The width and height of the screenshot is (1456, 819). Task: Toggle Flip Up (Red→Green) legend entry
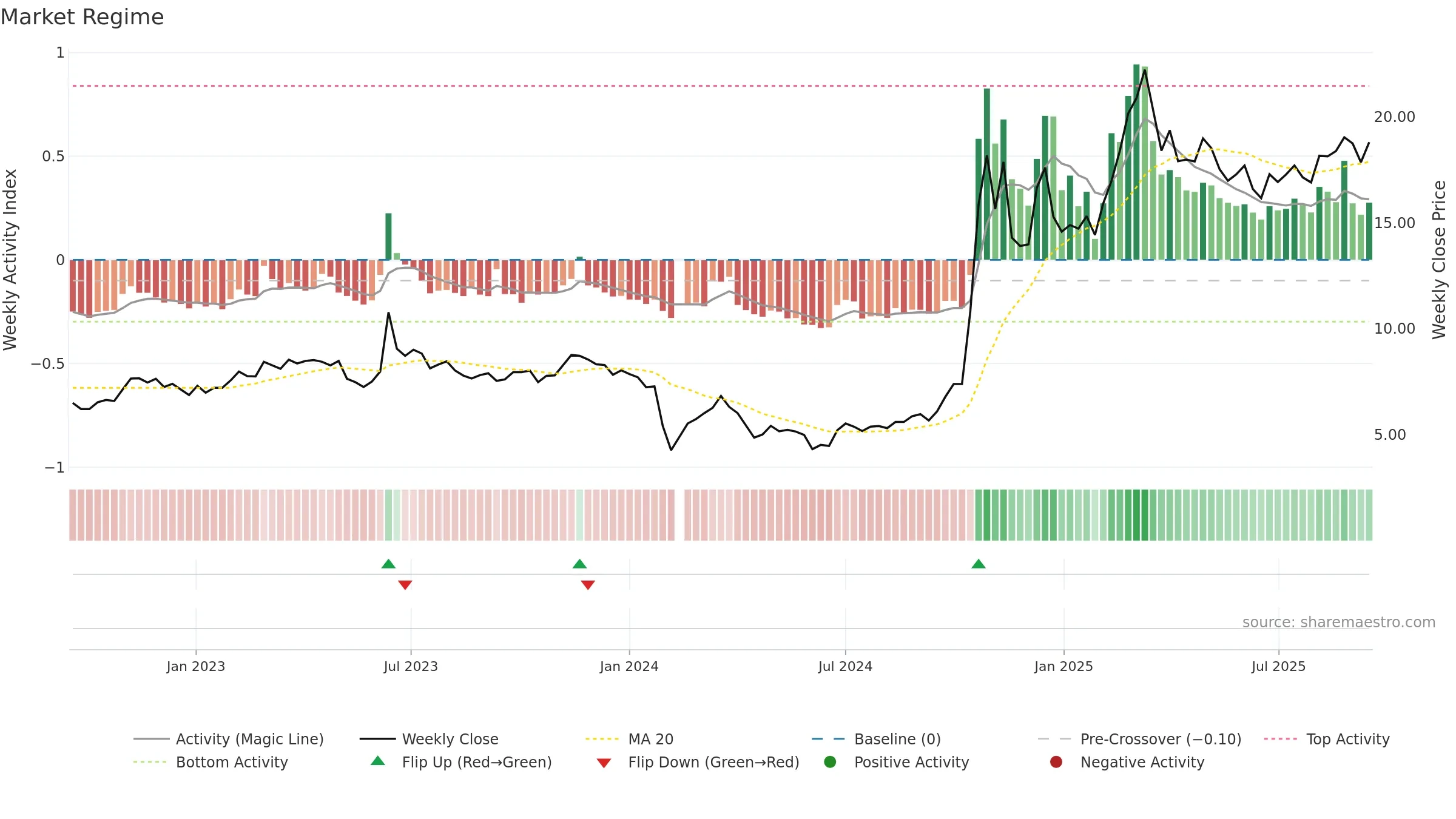coord(461,762)
